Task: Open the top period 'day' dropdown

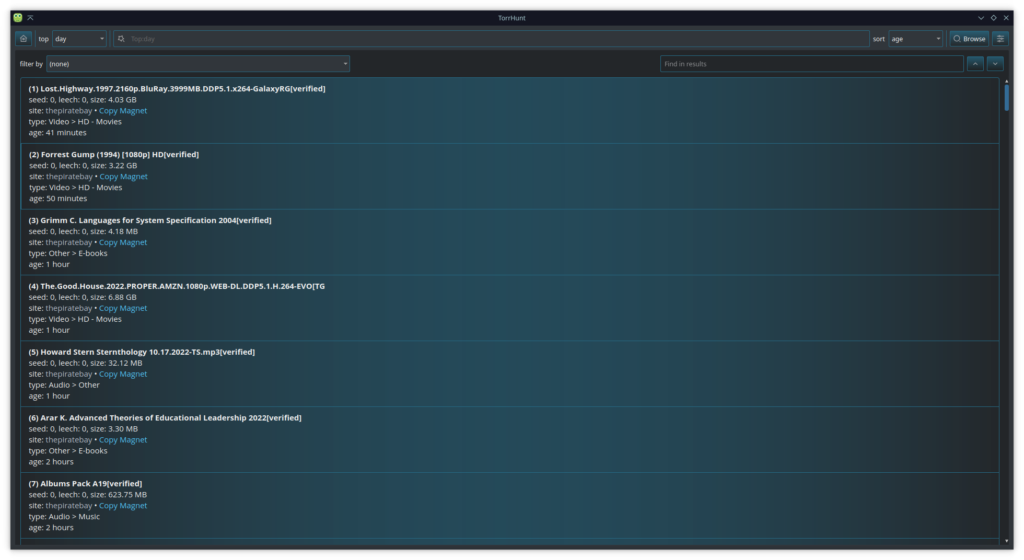Action: 79,39
